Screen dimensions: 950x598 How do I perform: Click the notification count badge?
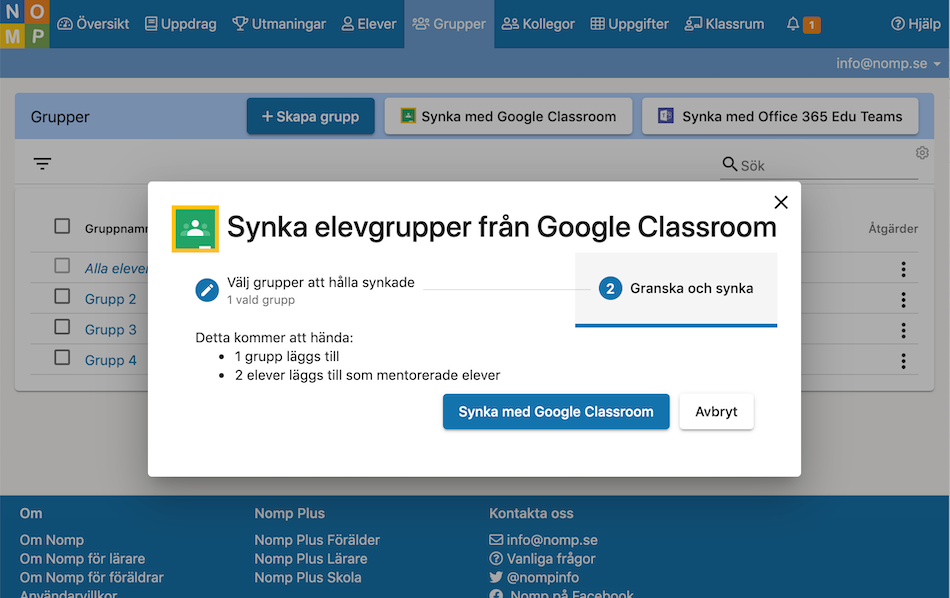click(x=812, y=25)
